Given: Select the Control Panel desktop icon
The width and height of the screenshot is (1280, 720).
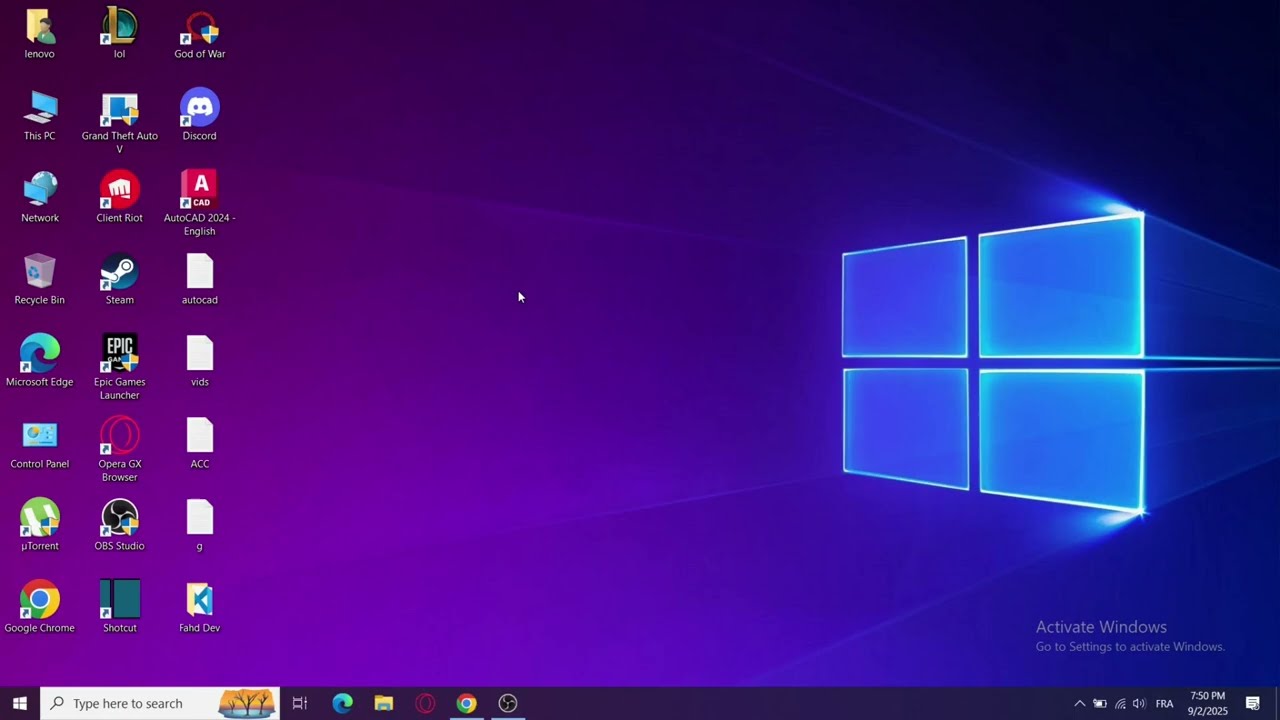Looking at the screenshot, I should click(40, 444).
